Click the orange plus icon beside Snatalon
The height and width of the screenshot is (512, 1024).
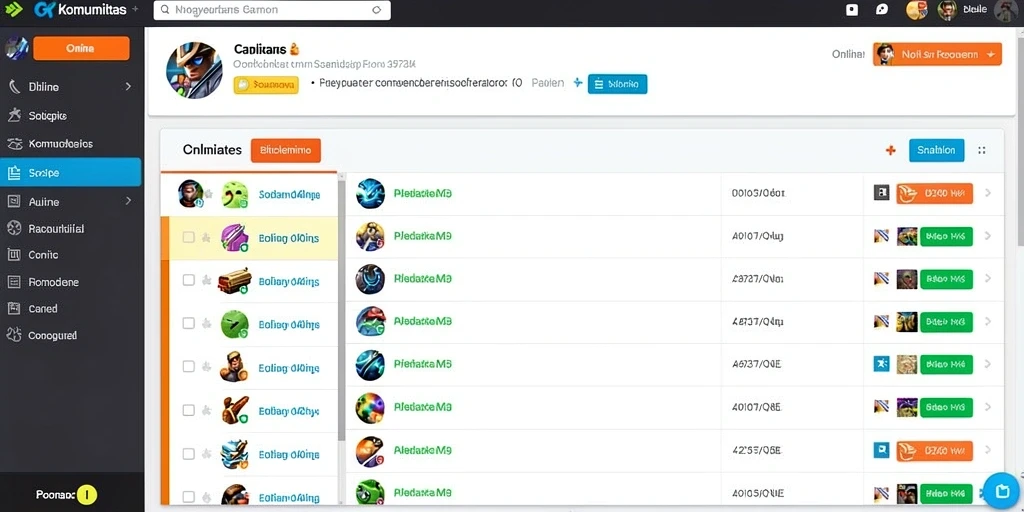(x=890, y=150)
